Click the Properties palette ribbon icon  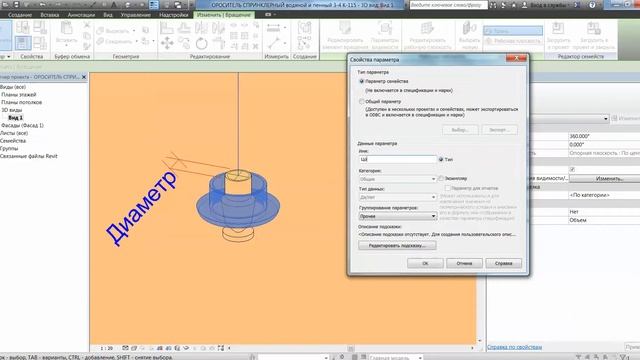(x=23, y=43)
